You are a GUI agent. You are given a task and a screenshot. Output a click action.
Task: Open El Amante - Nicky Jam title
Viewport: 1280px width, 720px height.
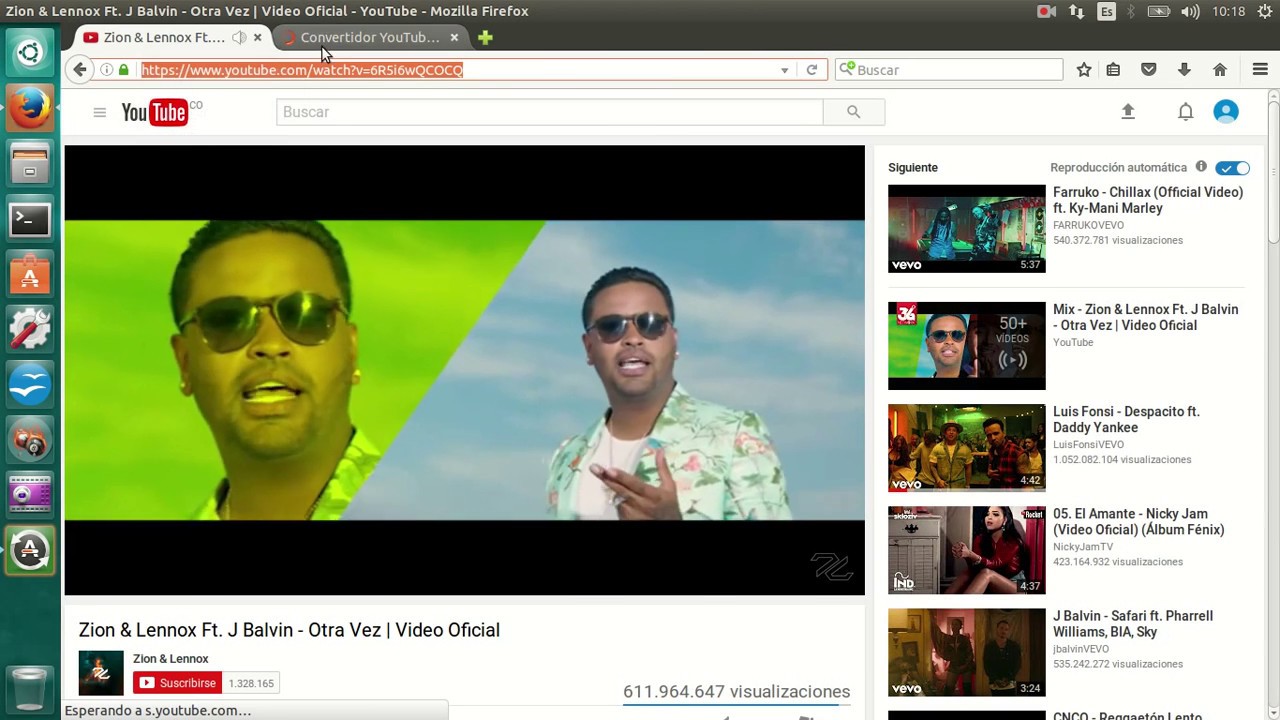point(1139,521)
